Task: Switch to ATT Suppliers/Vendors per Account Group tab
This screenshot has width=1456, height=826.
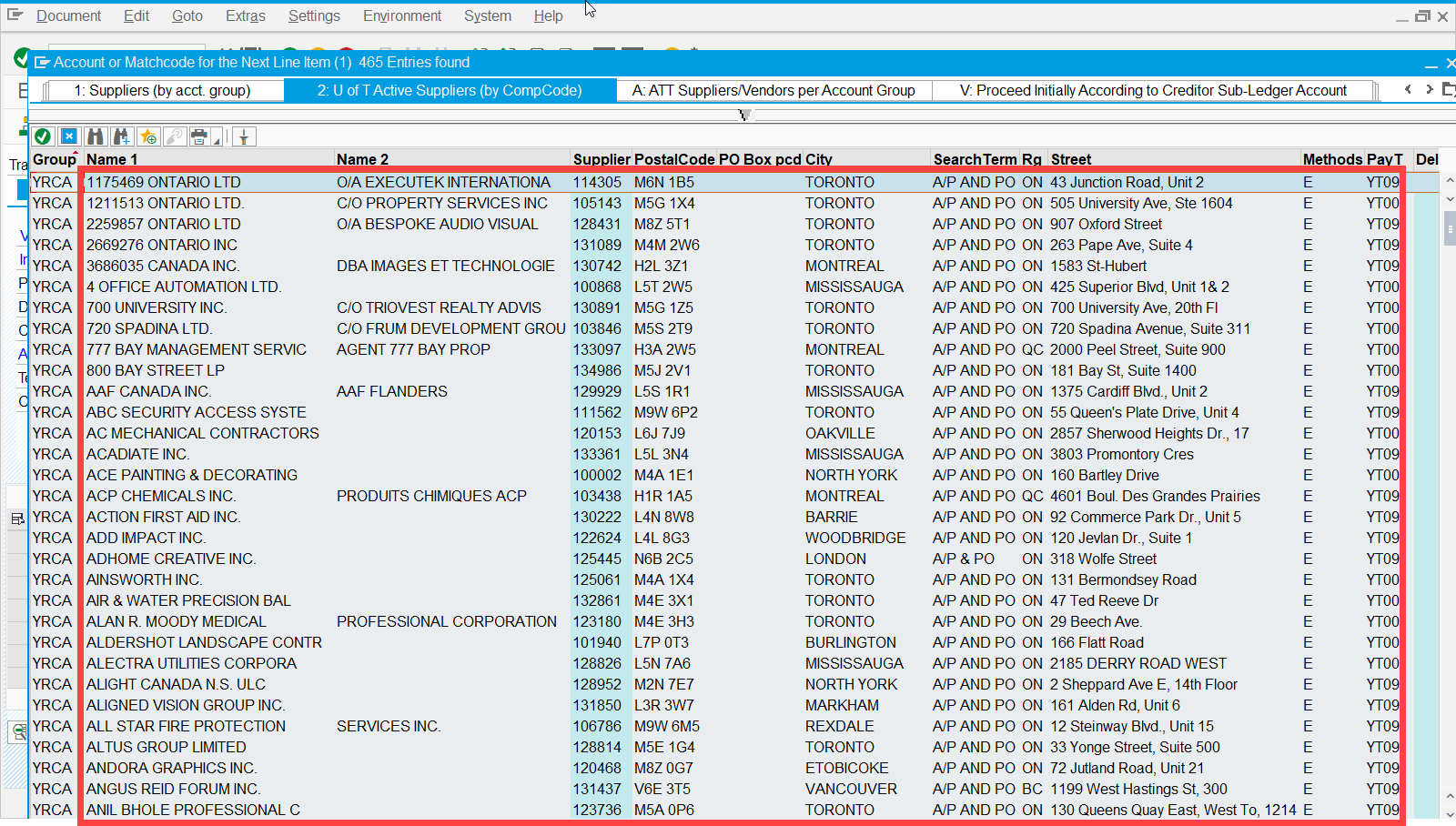Action: click(x=773, y=90)
